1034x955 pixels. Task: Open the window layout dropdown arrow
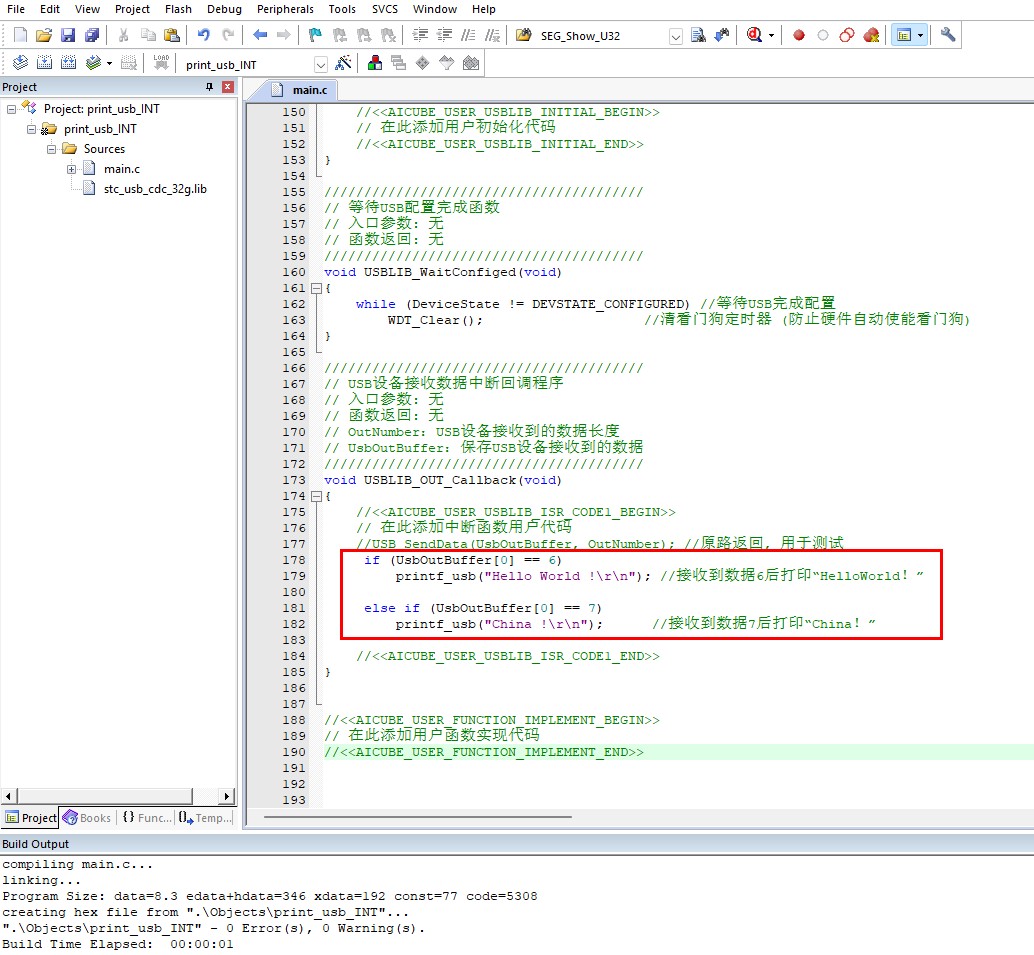click(920, 36)
